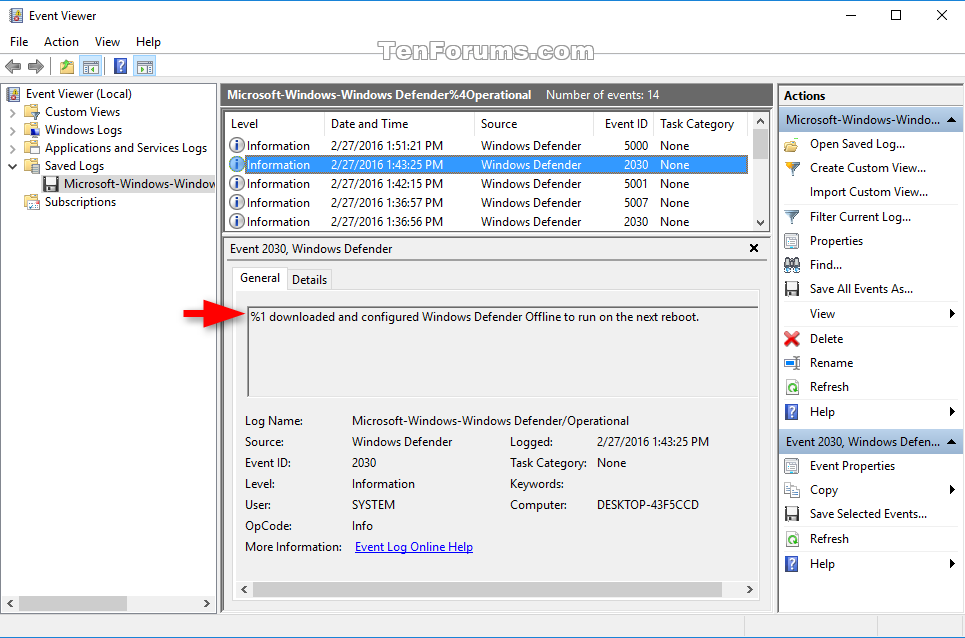The width and height of the screenshot is (965, 638).
Task: Click the event description text box
Action: pos(503,351)
